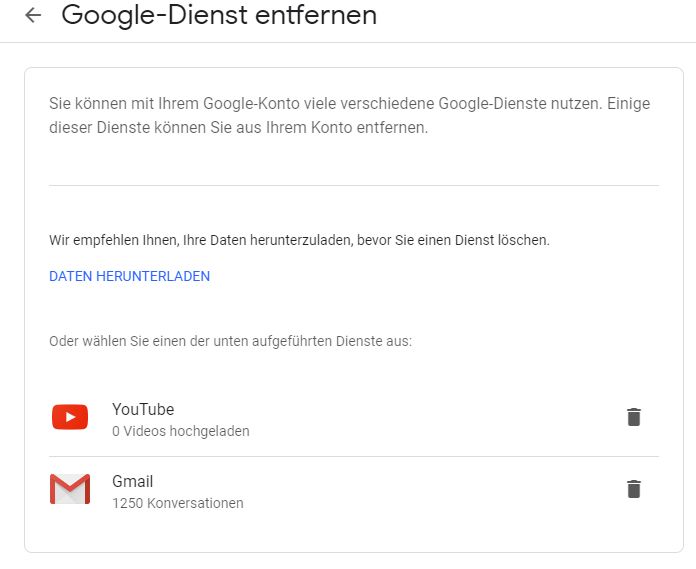This screenshot has height=569, width=696.
Task: Delete the YouTube service via trash icon
Action: tap(634, 417)
